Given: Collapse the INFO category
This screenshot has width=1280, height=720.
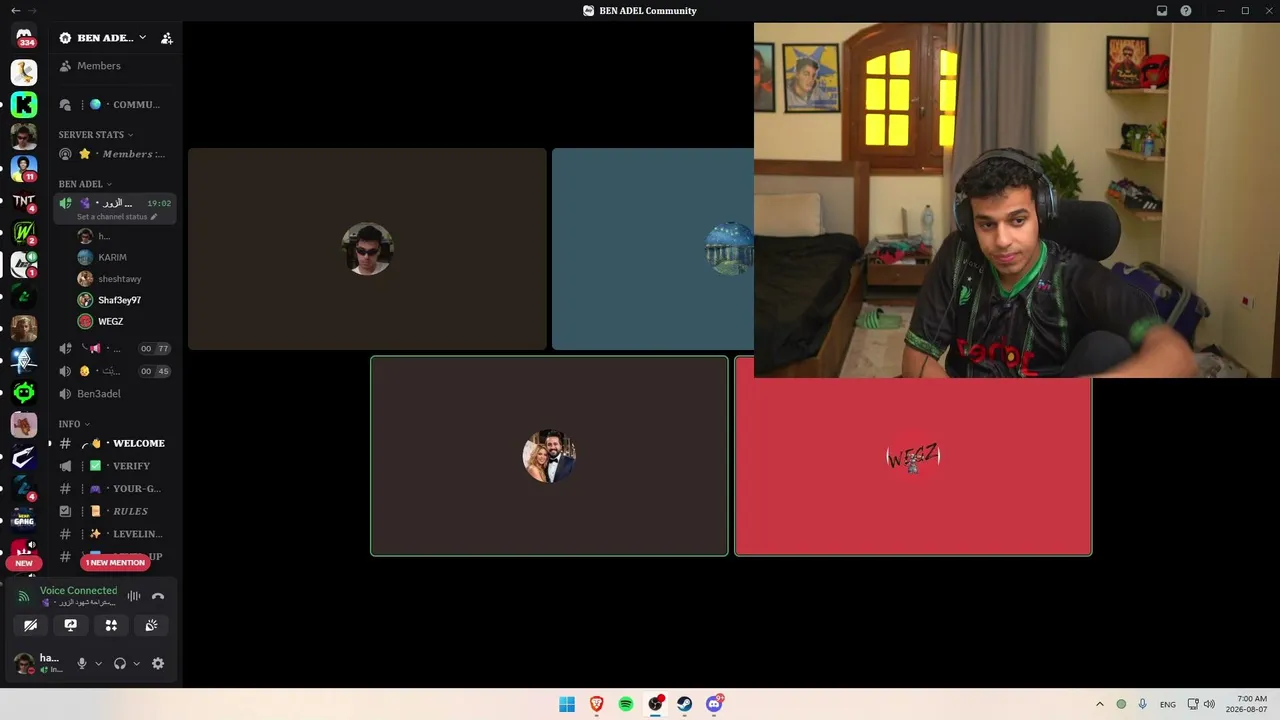Looking at the screenshot, I should pos(74,424).
